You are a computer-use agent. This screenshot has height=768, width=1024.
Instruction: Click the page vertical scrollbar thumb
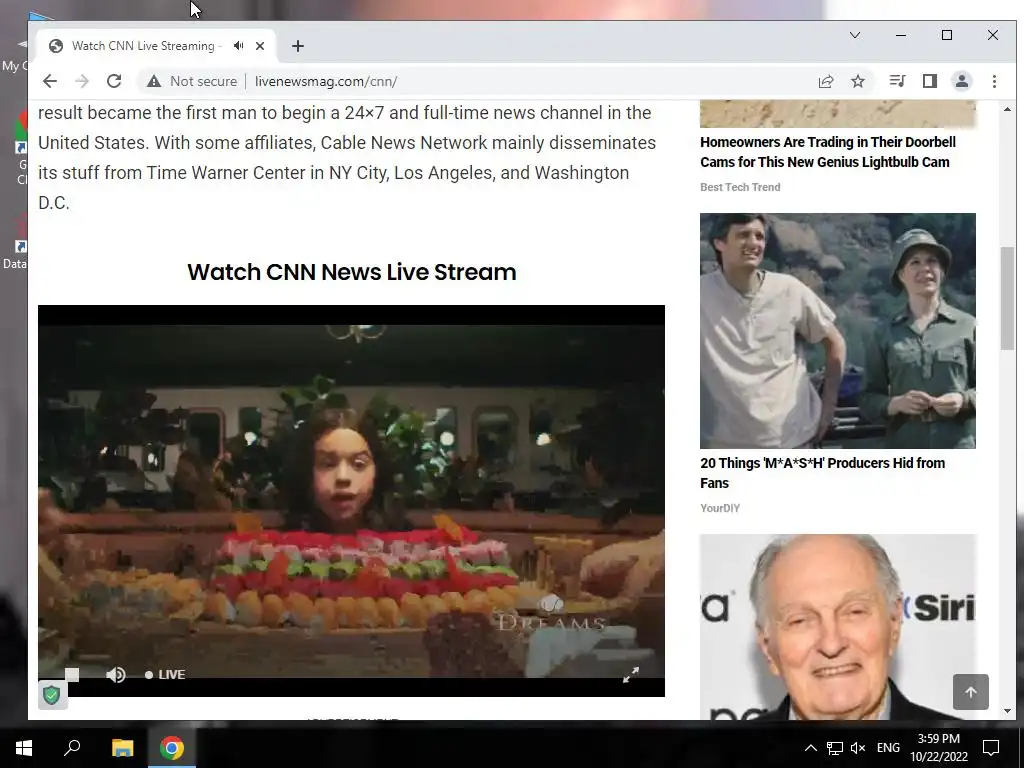(x=1007, y=298)
